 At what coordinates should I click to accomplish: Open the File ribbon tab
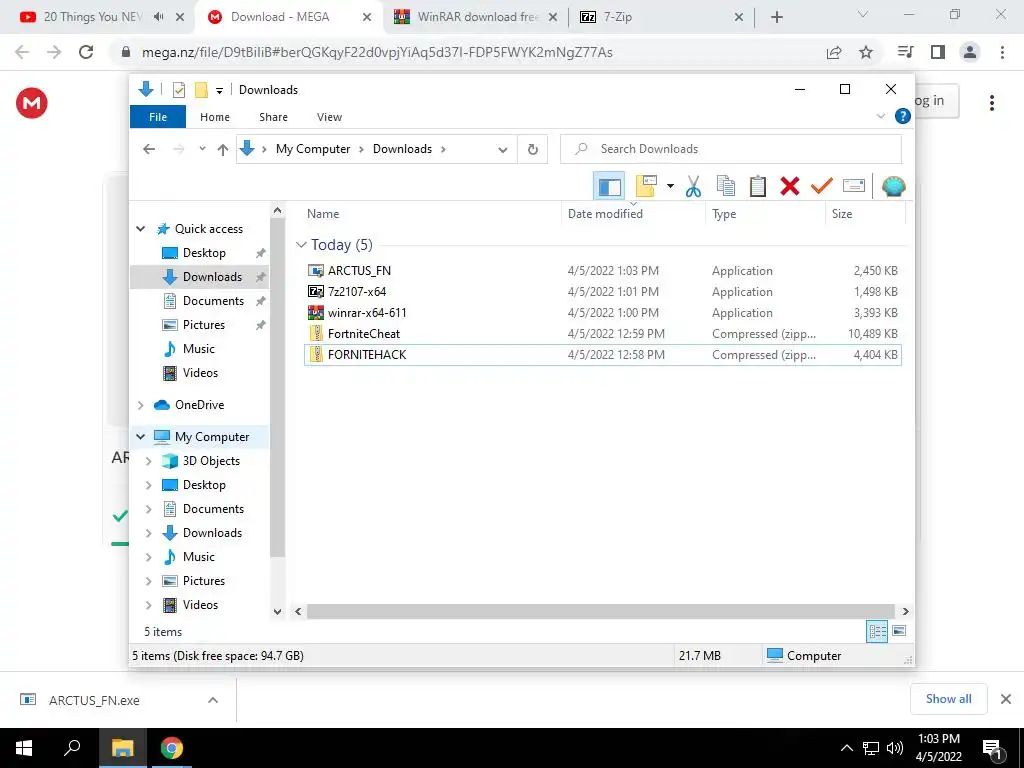[157, 117]
